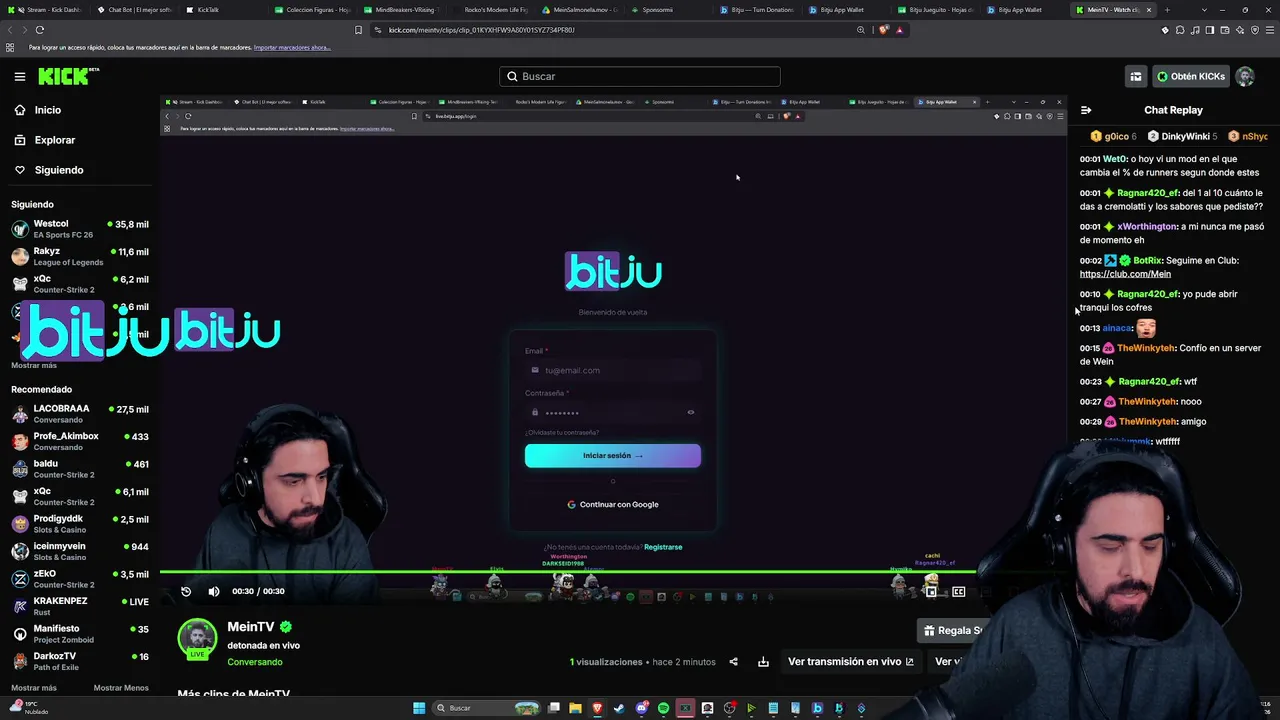Focus the browser address bar URL

(482, 30)
